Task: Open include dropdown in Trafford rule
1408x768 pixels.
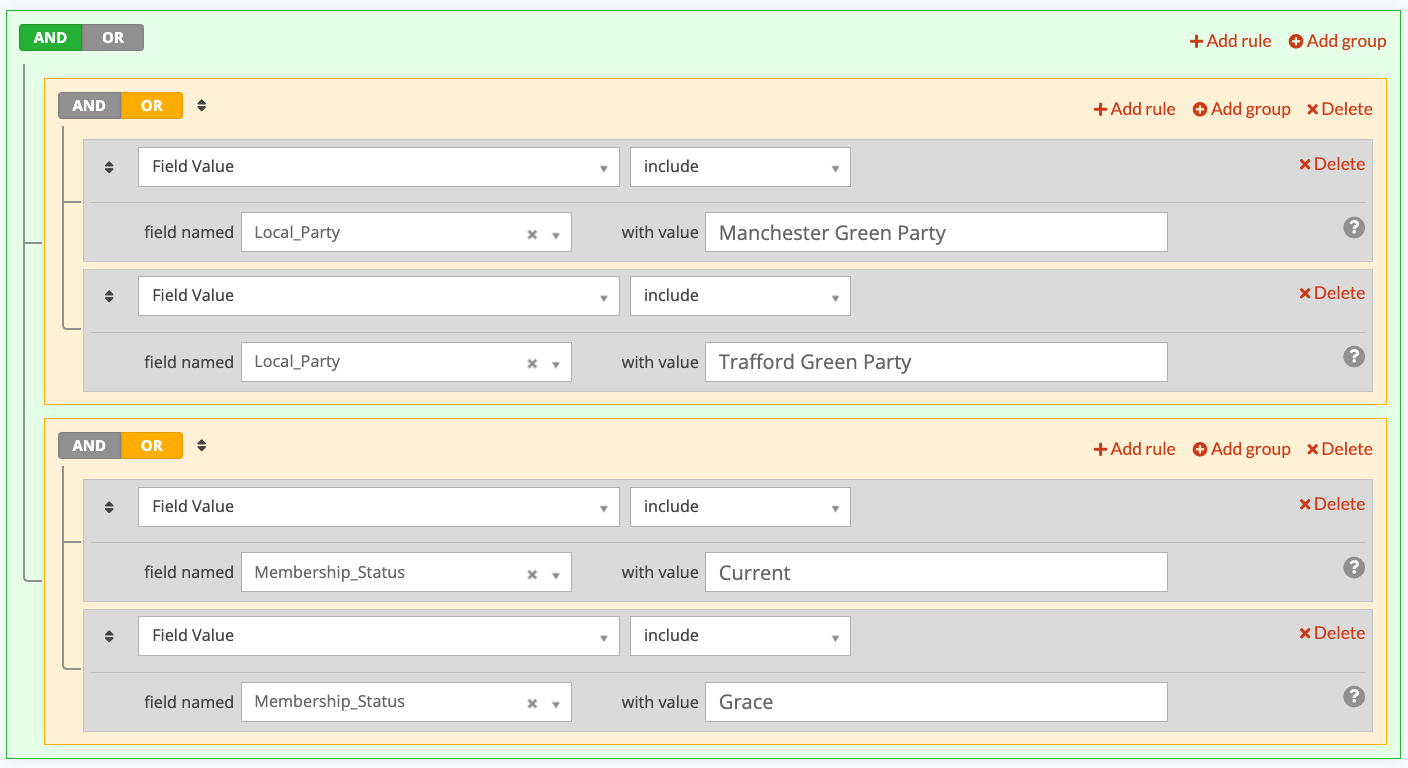Action: [740, 296]
